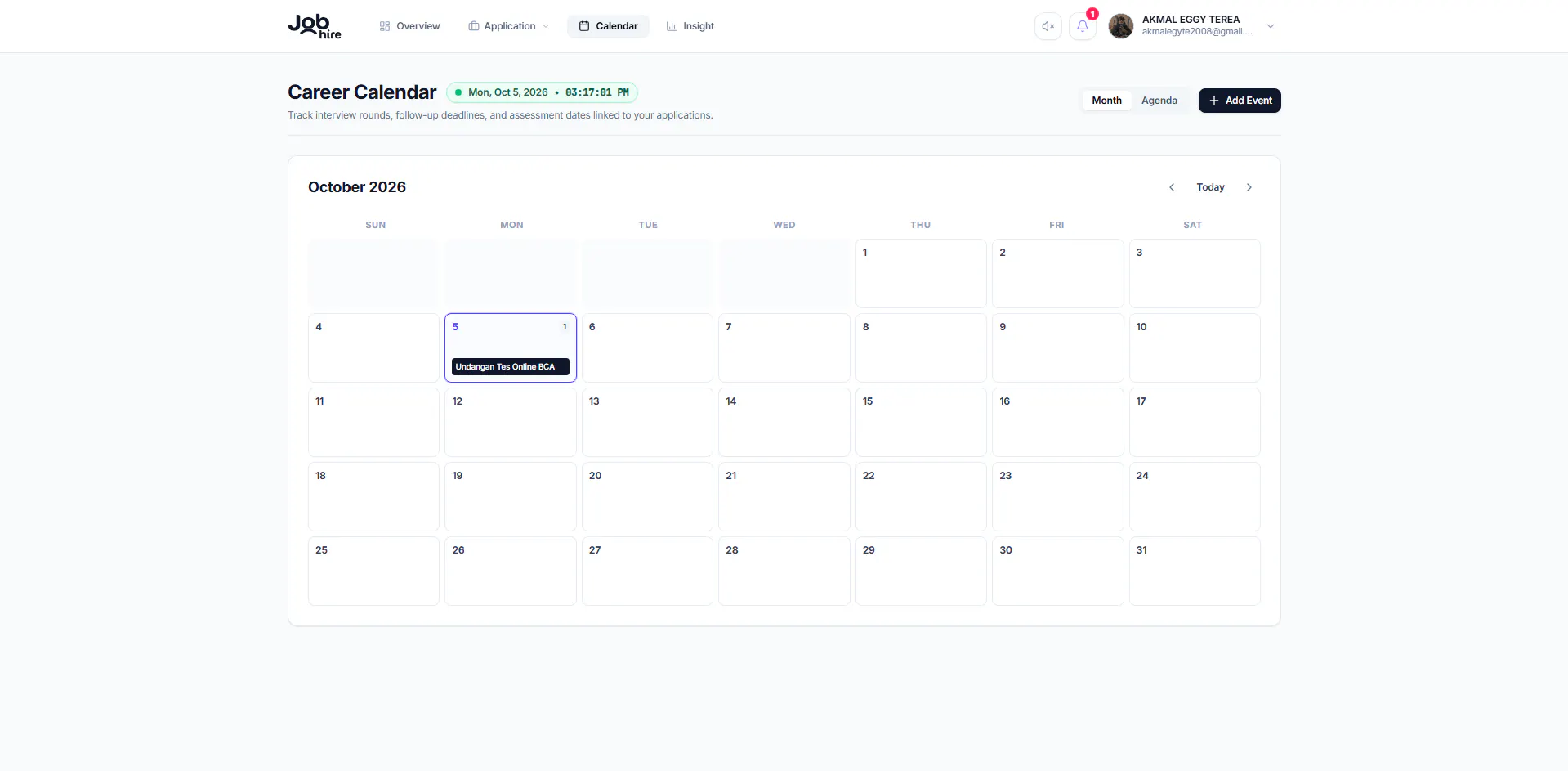Toggle the mute sound speaker icon

1048,26
